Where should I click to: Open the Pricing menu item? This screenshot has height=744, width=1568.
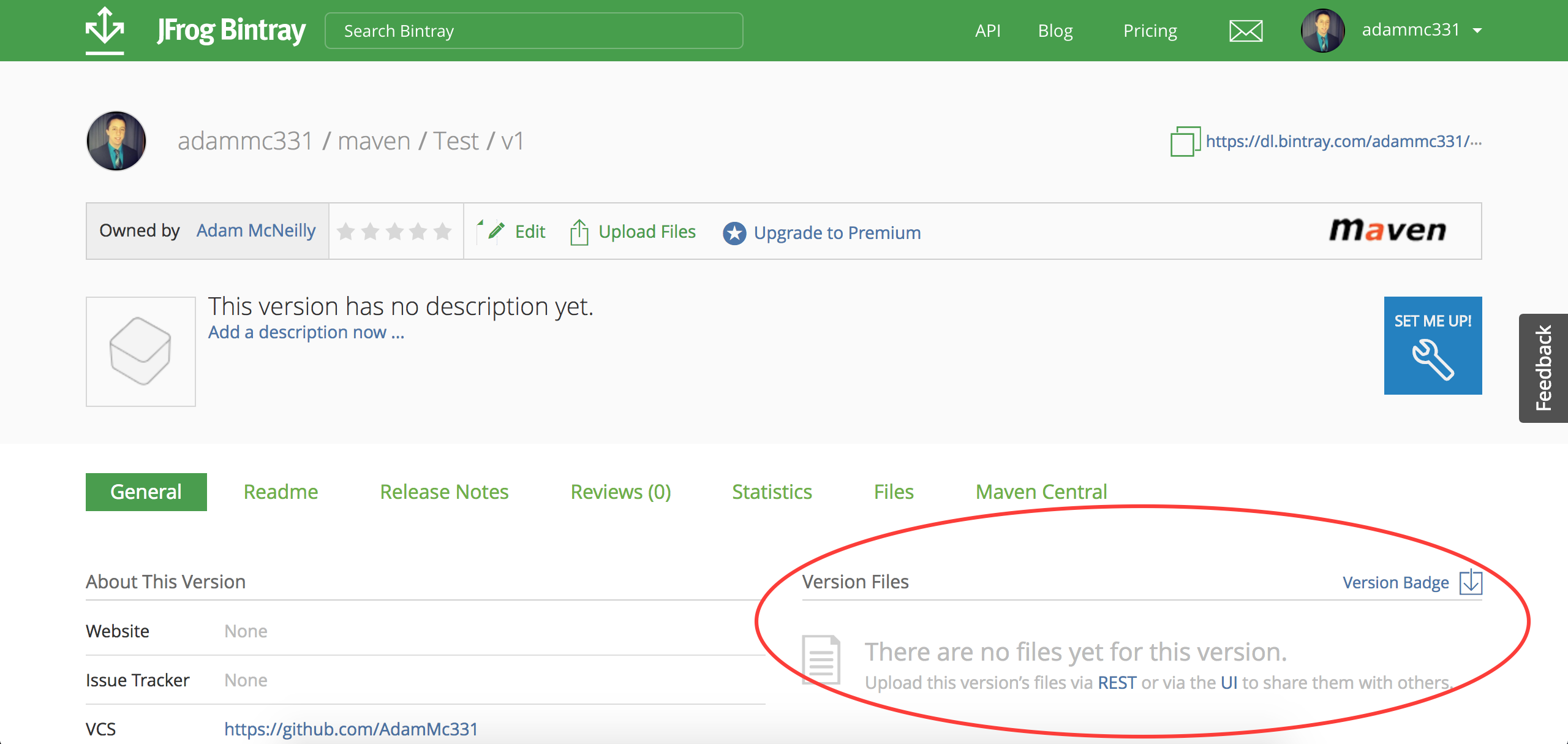click(x=1150, y=31)
